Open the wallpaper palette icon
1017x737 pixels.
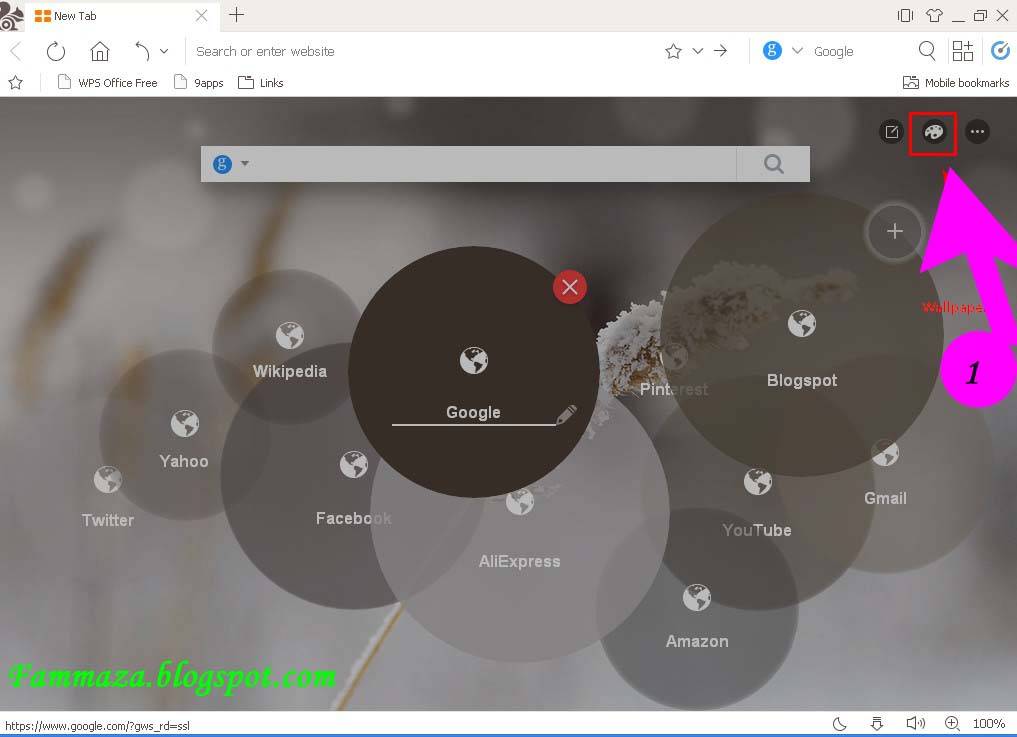(933, 132)
